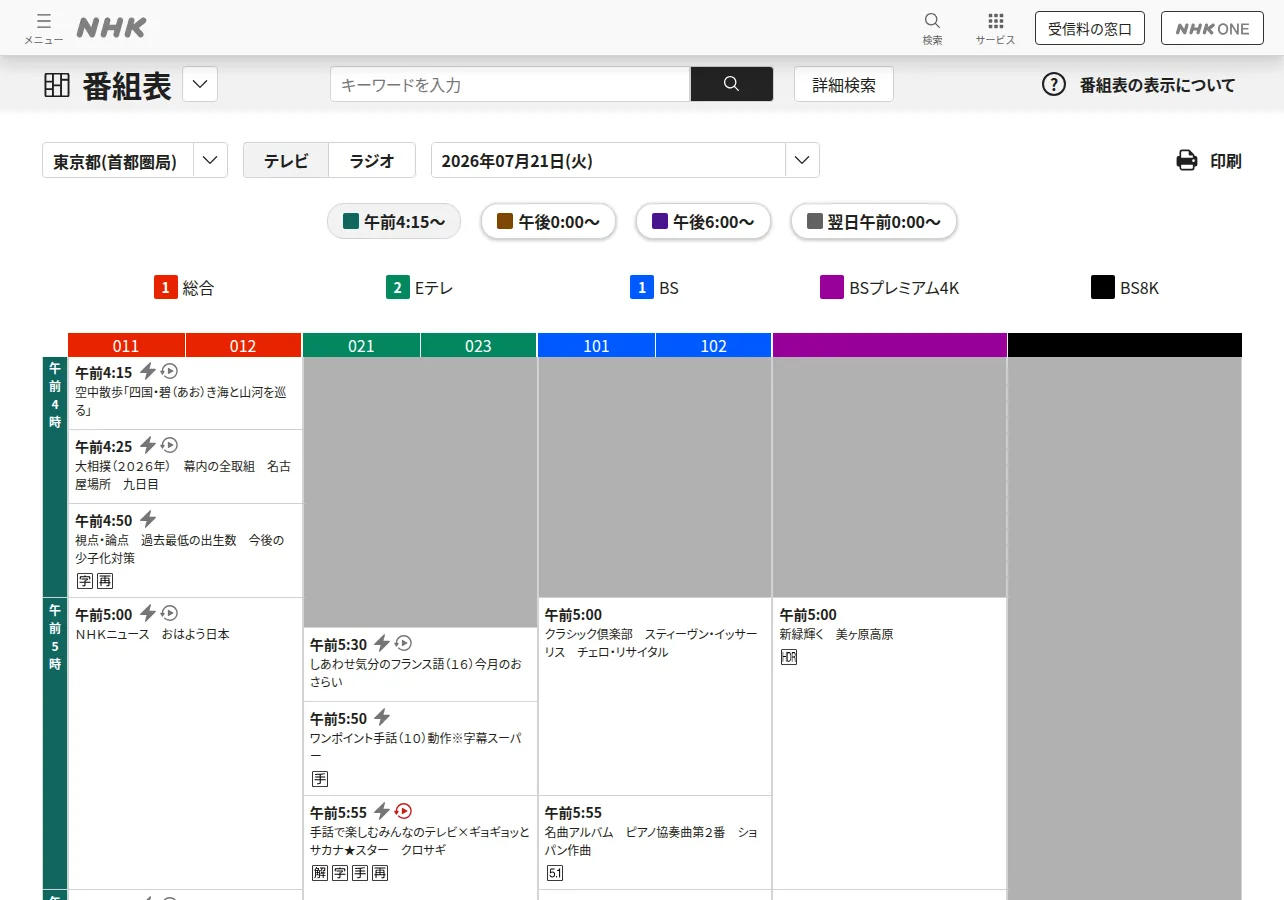Jump to 翌日午前0:00〜 time block
This screenshot has height=900, width=1284.
point(874,221)
